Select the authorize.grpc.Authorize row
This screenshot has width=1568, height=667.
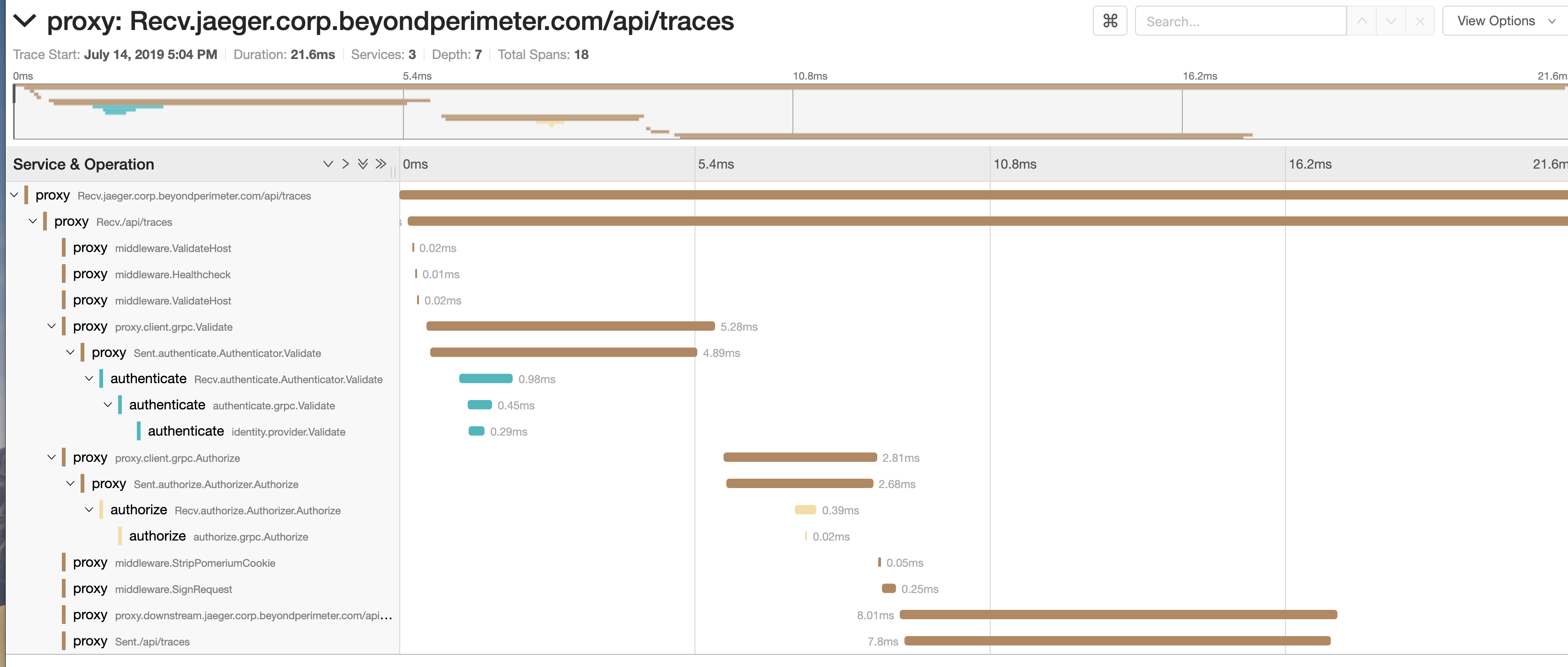(x=203, y=536)
